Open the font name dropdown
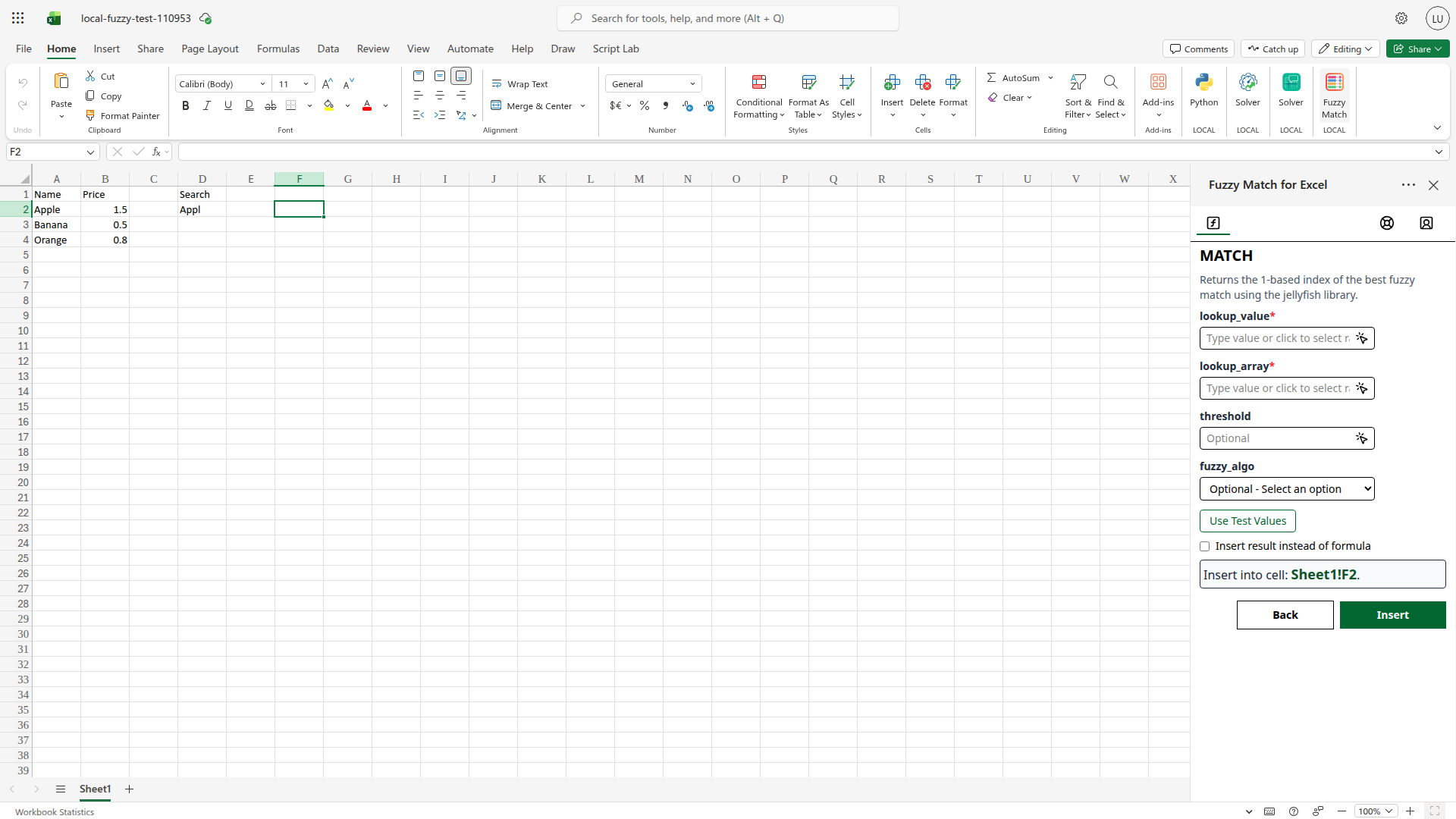Screen dimensions: 1456x819 point(262,83)
